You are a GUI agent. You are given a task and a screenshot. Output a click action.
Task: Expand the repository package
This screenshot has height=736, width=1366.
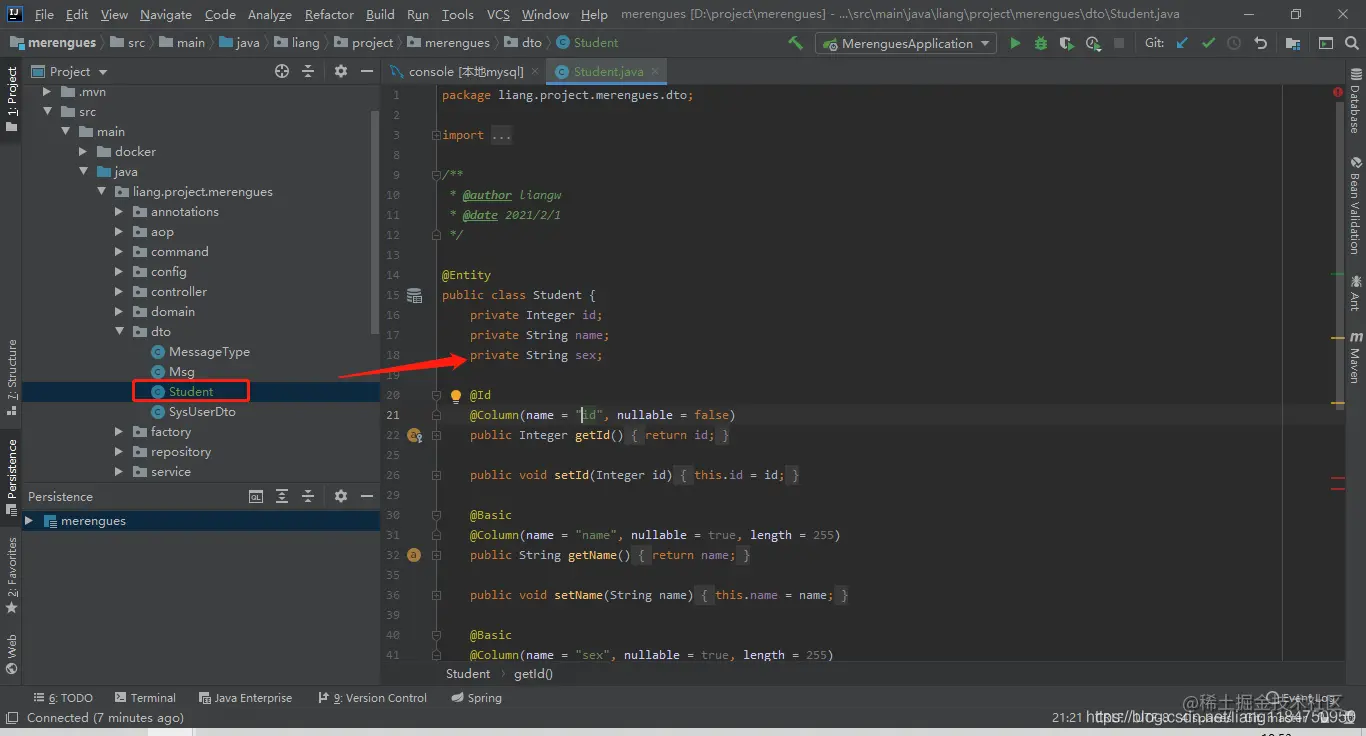[x=119, y=452]
